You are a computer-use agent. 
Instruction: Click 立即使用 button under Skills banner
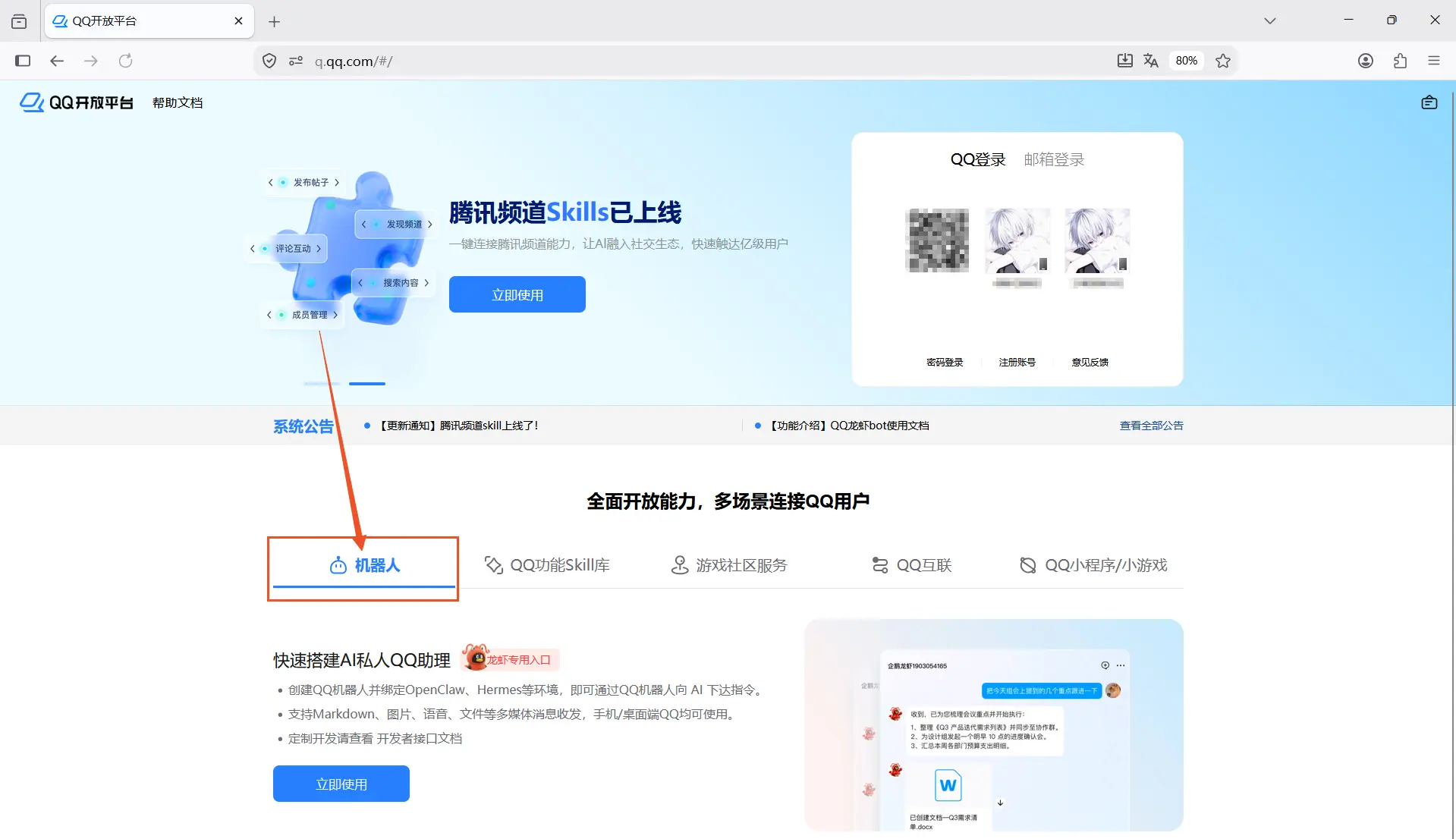tap(517, 294)
